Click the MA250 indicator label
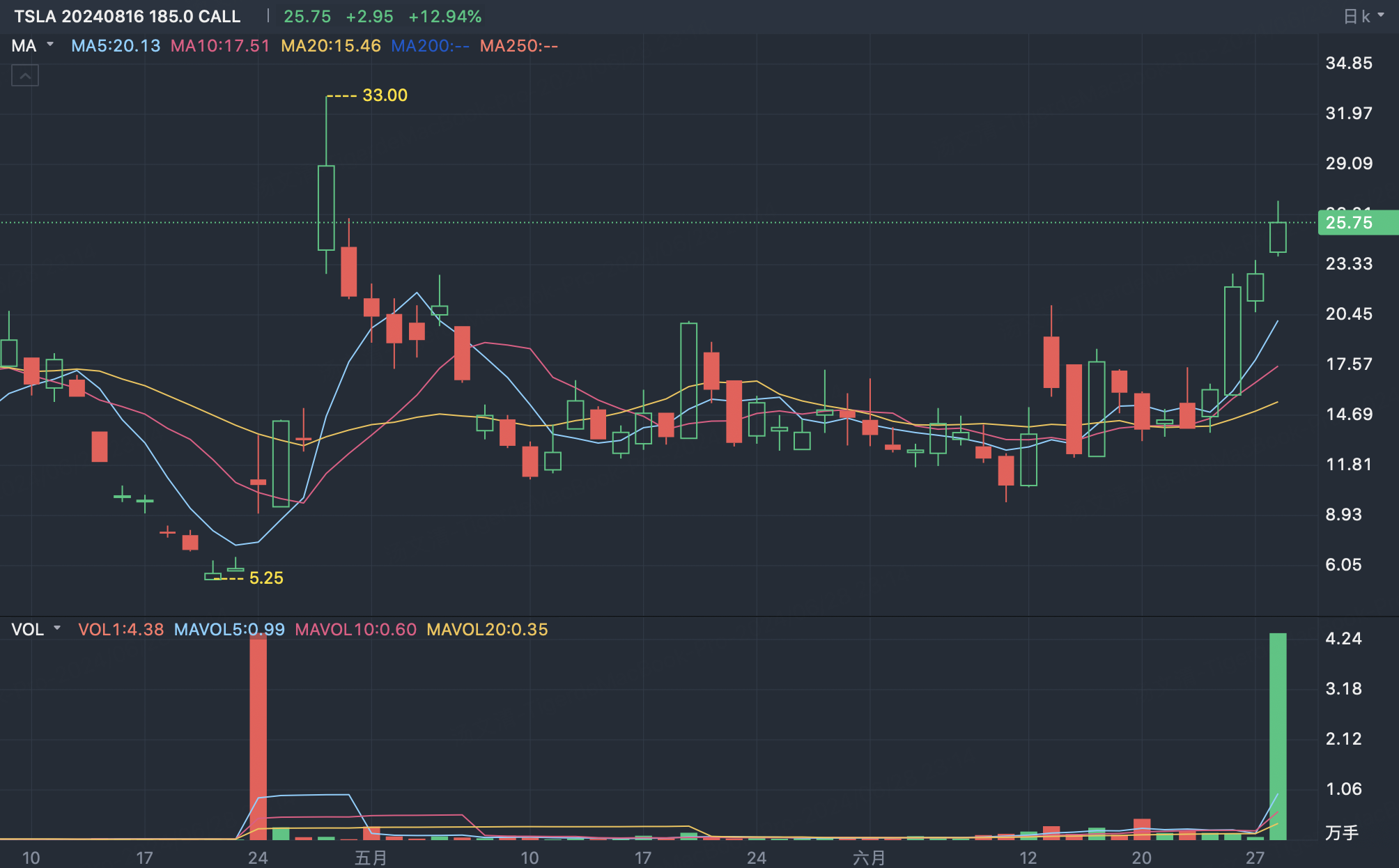The height and width of the screenshot is (868, 1399). [519, 46]
